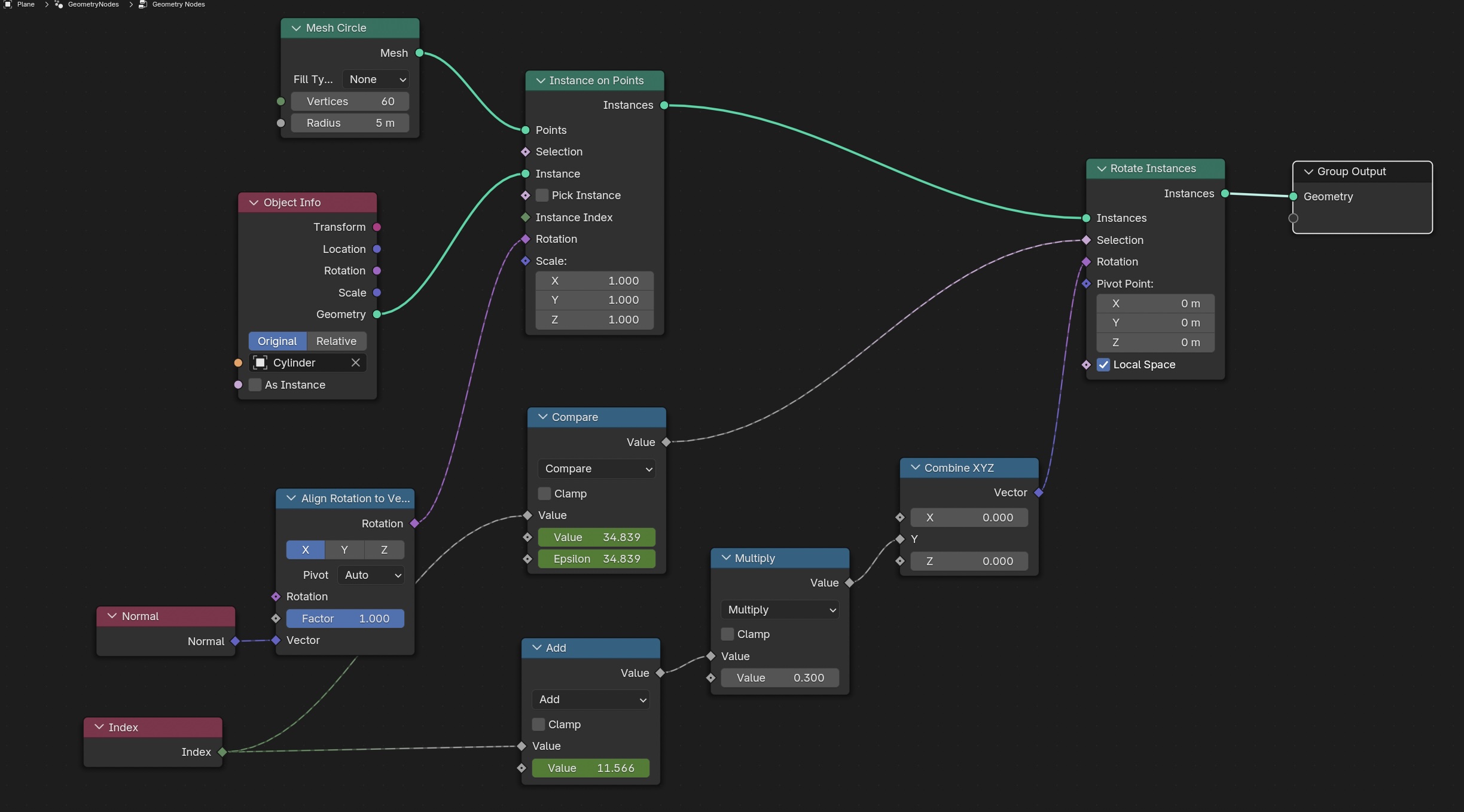Click Combine XYZ X 0.000 field
The width and height of the screenshot is (1464, 812).
click(x=969, y=518)
